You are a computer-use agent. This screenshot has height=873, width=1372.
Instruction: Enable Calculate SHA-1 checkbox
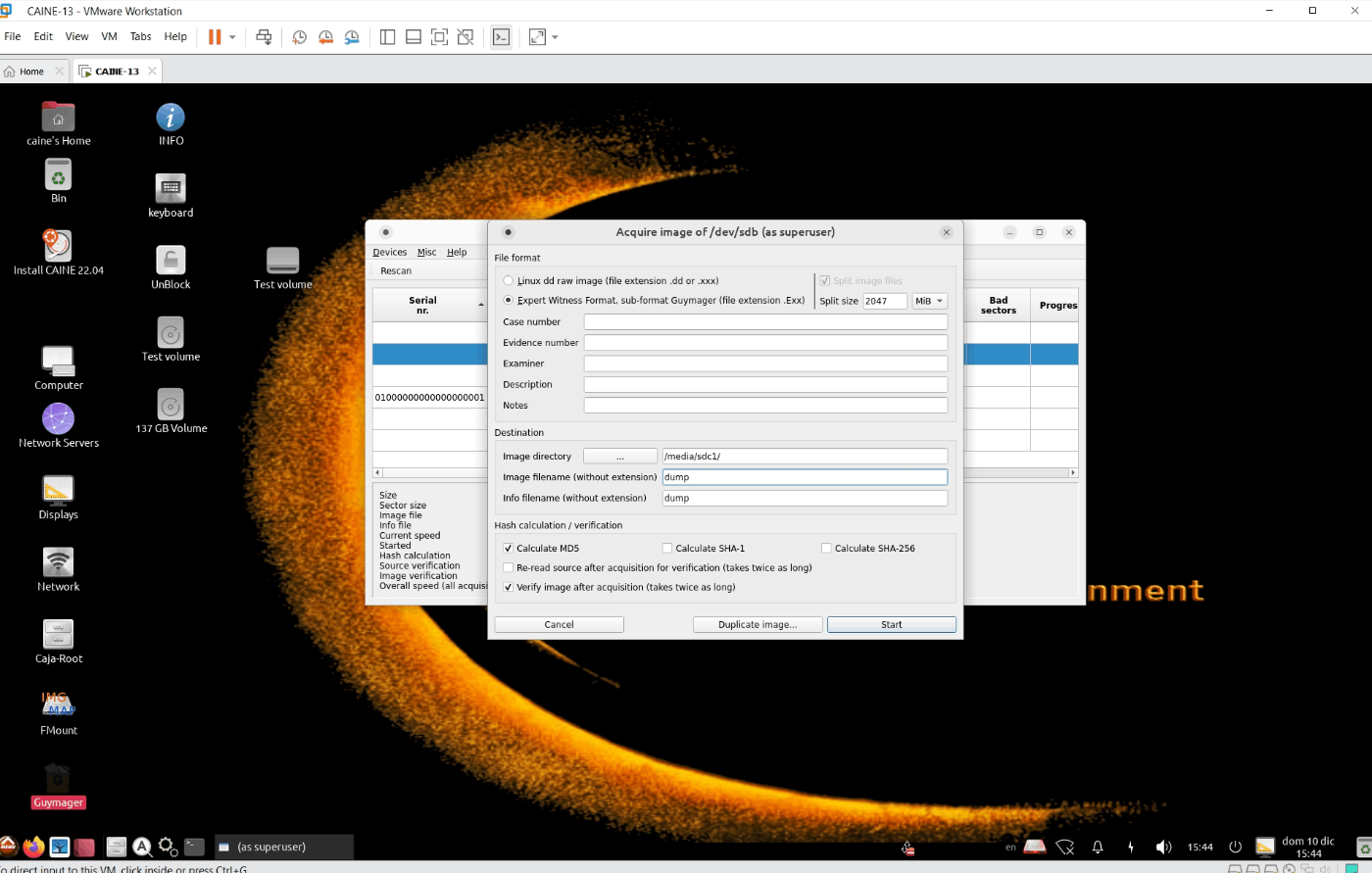pos(667,548)
